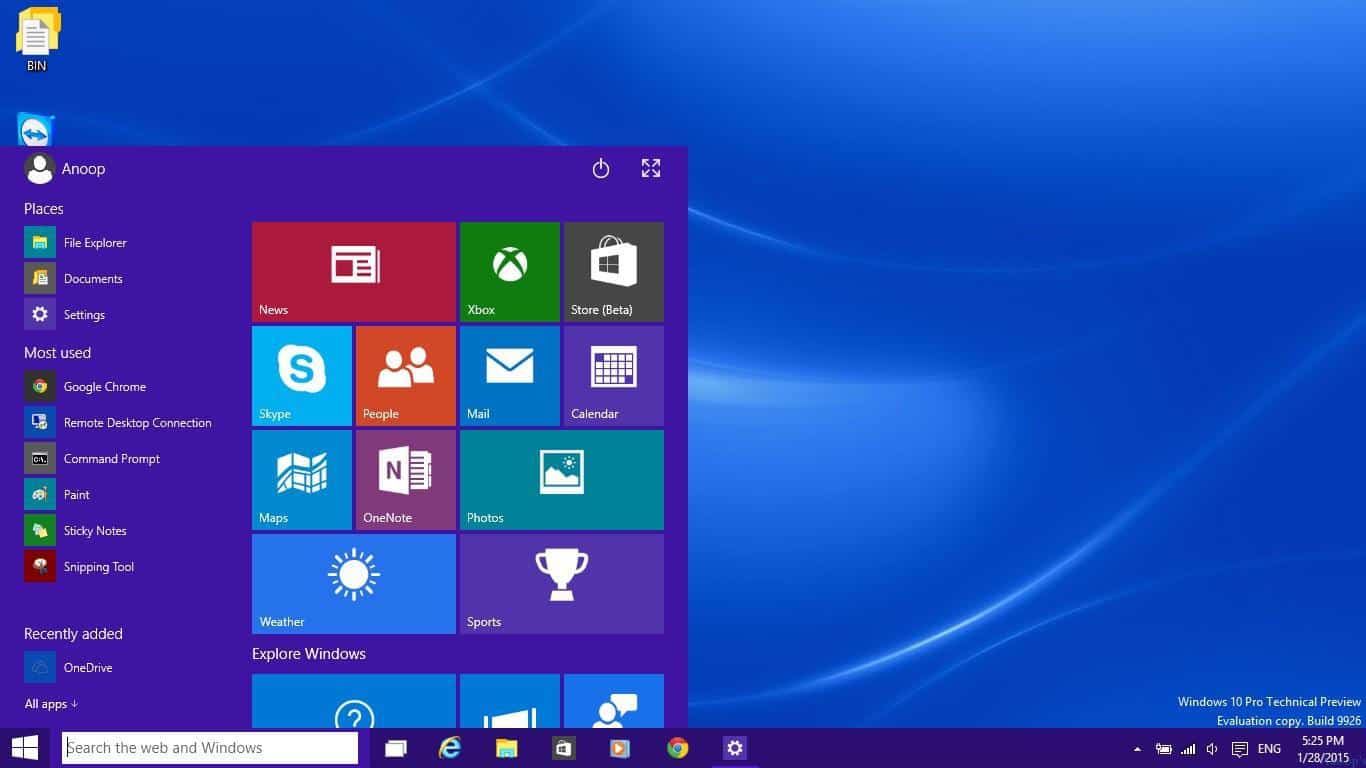
Task: Open the People tile
Action: point(406,376)
